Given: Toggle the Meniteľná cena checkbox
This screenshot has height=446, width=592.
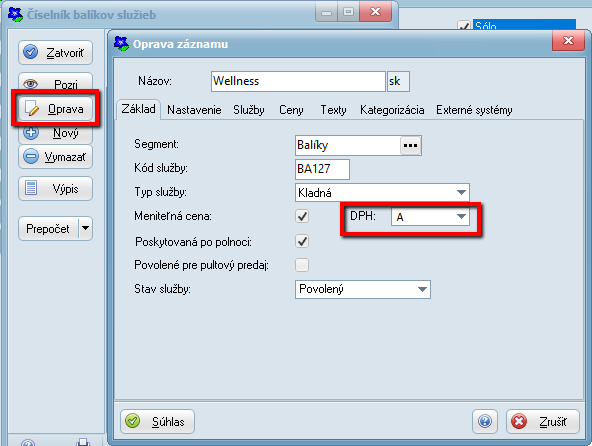Looking at the screenshot, I should (x=302, y=216).
